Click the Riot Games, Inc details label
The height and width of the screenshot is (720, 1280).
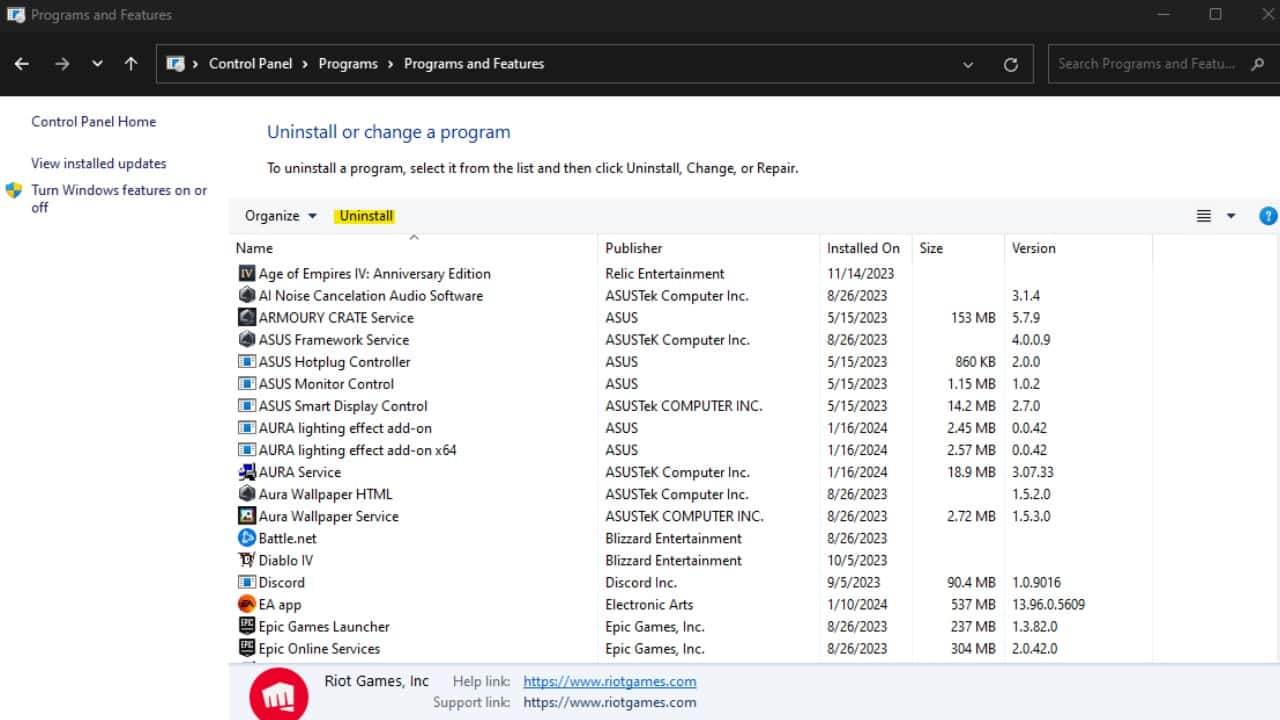tap(377, 681)
